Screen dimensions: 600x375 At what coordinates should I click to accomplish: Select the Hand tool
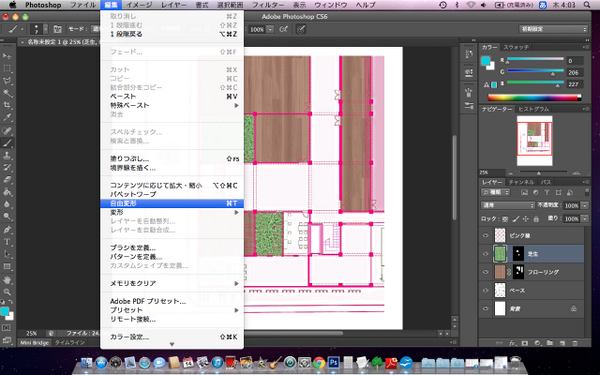7,280
